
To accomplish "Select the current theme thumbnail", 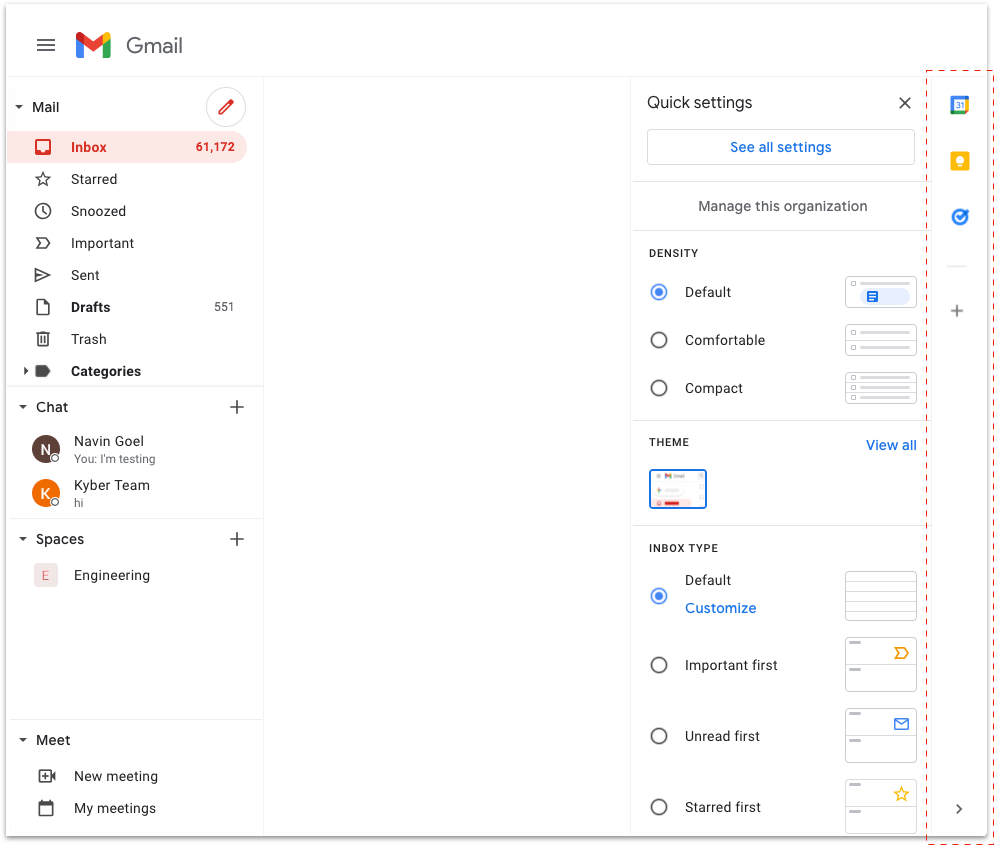I will click(678, 489).
